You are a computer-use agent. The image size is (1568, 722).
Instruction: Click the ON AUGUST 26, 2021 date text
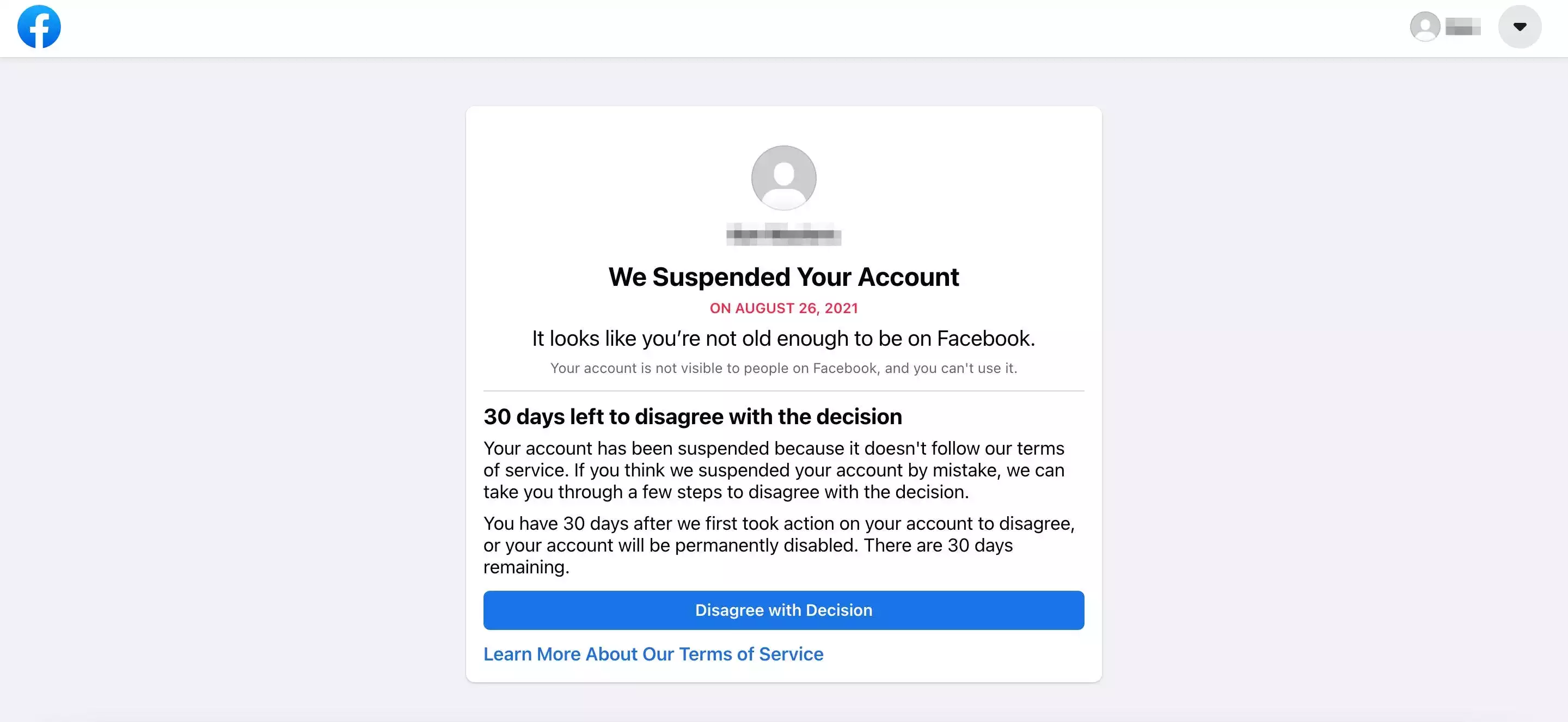click(783, 308)
